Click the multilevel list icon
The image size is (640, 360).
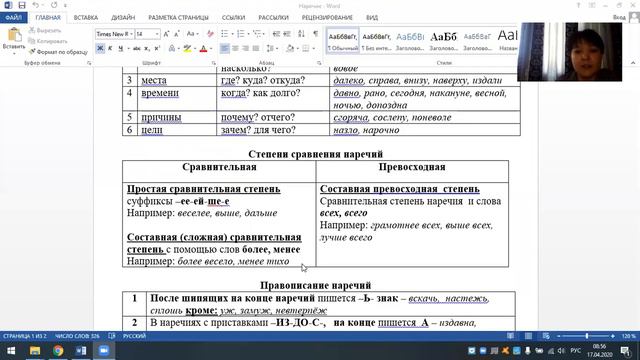click(x=257, y=34)
